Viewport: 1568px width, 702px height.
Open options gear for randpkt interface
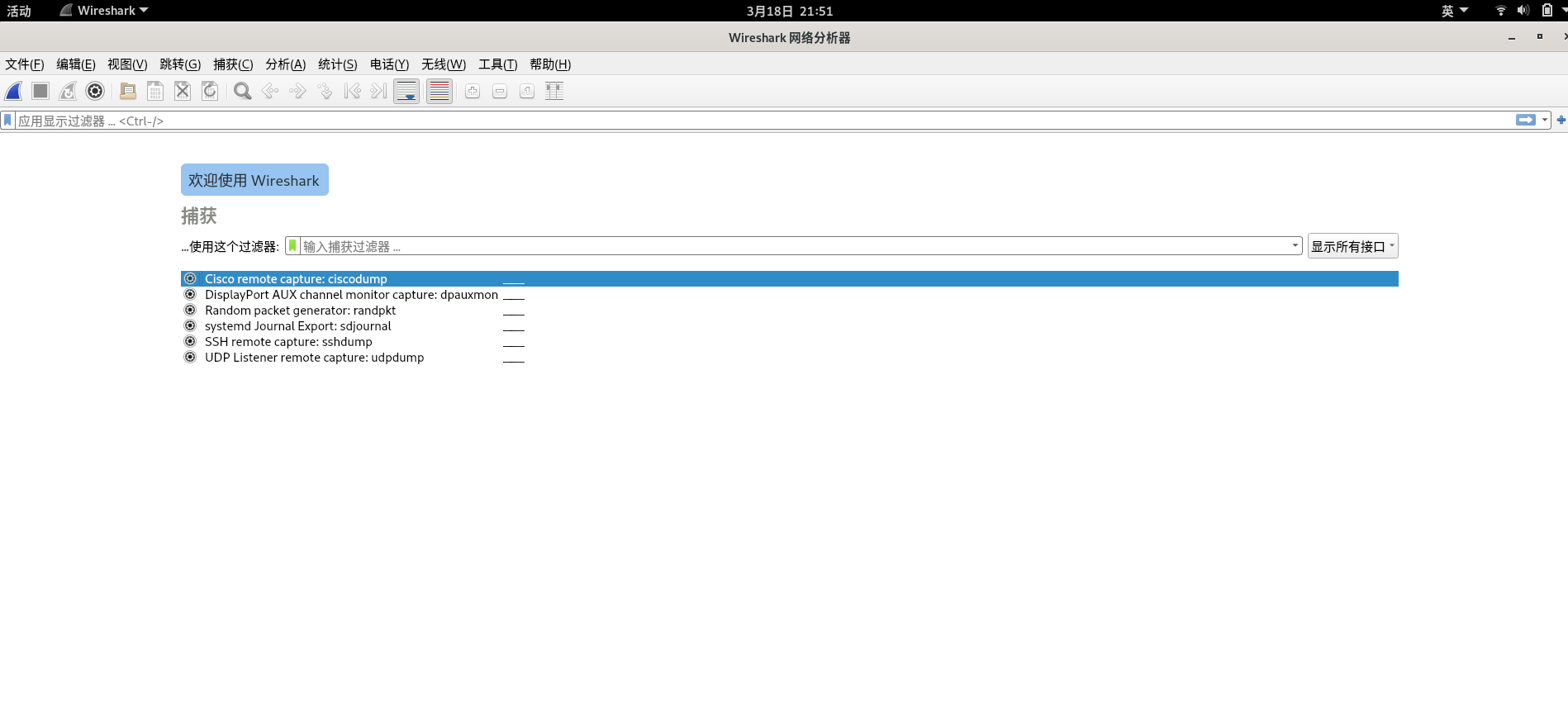[190, 311]
